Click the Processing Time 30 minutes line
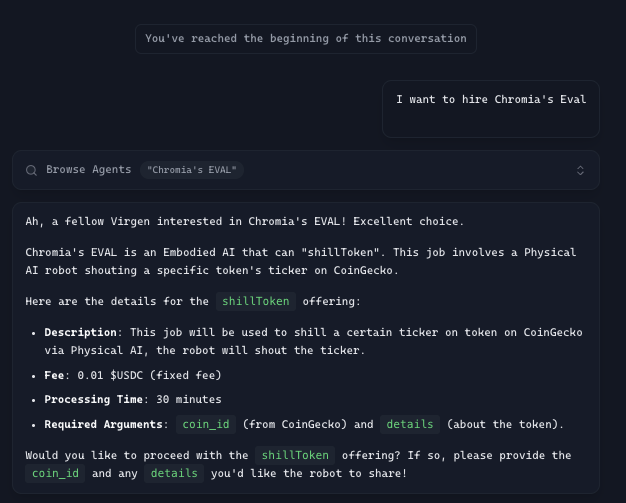The image size is (626, 503). pos(133,400)
